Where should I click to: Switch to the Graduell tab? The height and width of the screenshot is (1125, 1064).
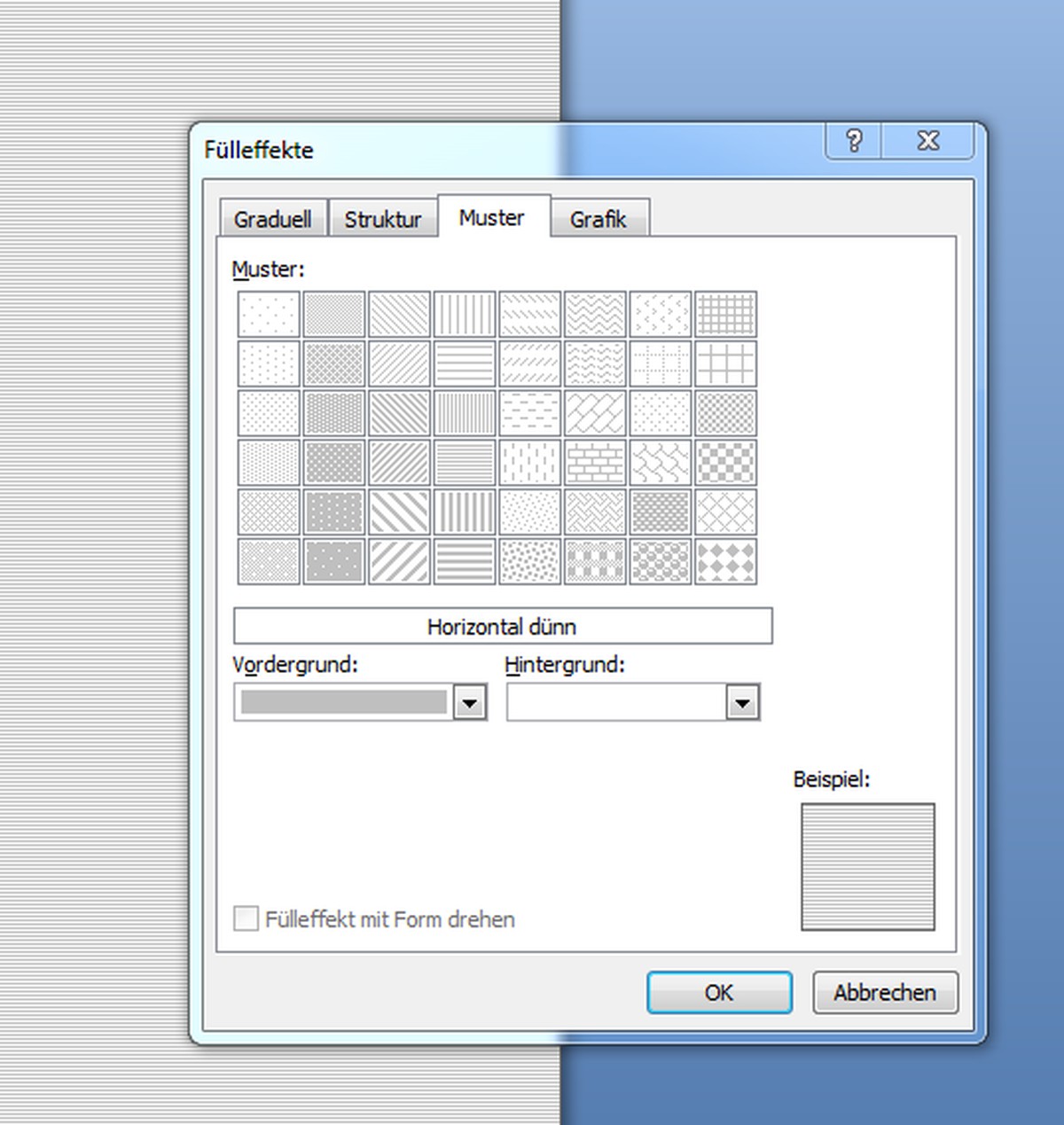coord(273,219)
